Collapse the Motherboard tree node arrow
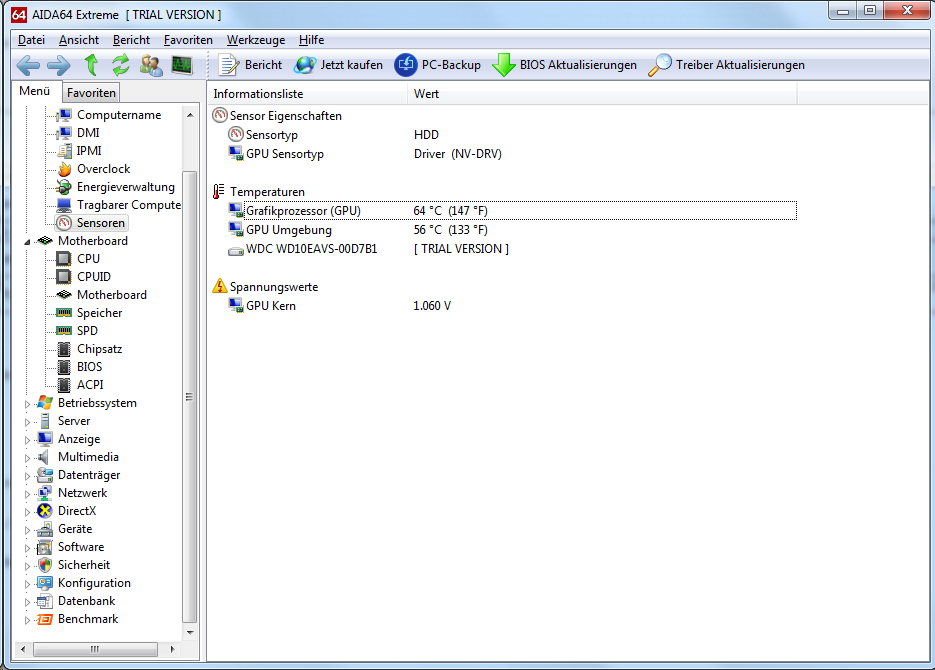The image size is (935, 670). [x=27, y=242]
